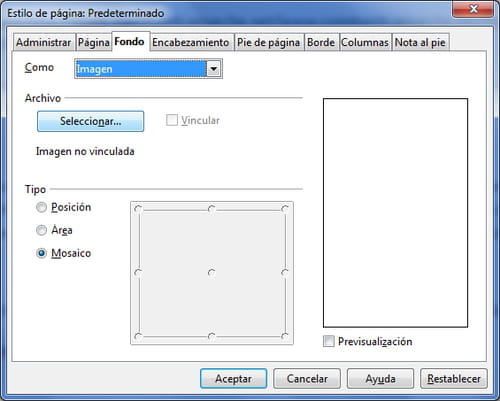Open the Encabezamiento tab

(191, 43)
